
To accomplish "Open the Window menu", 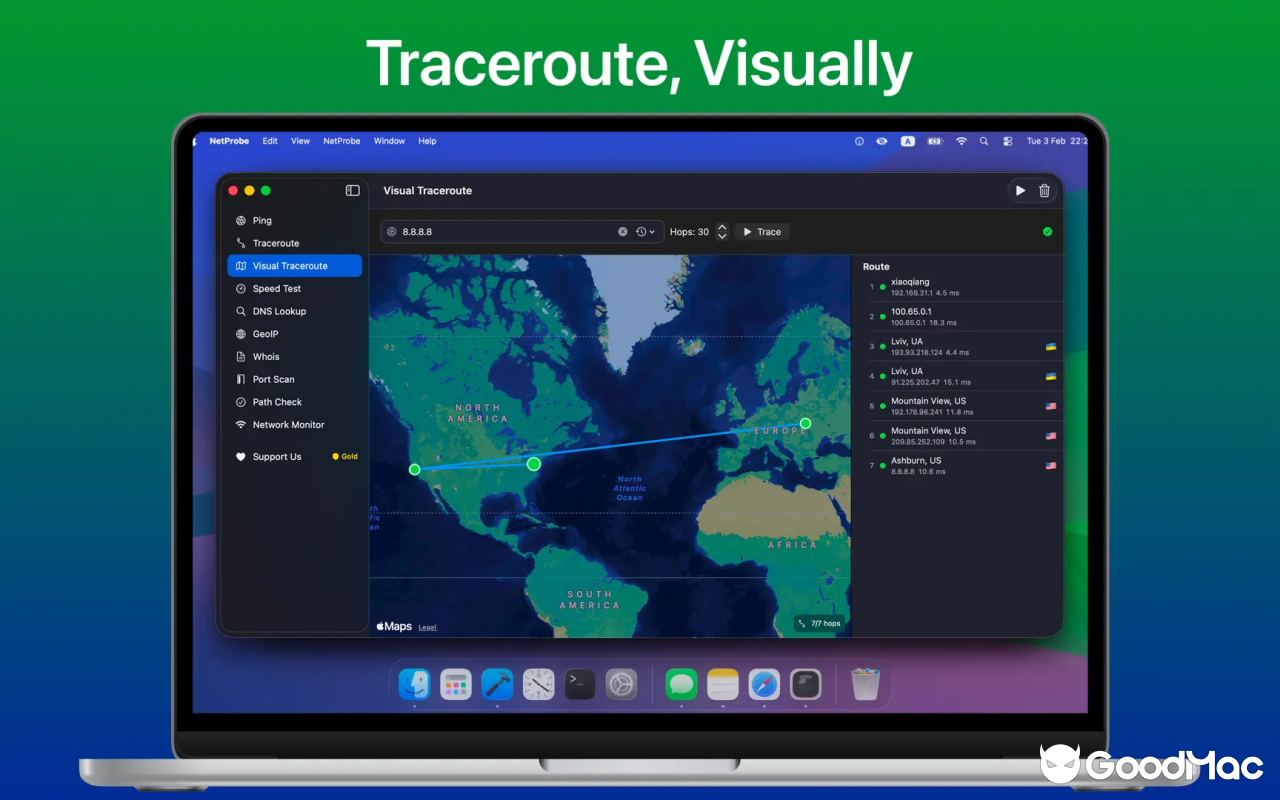I will click(389, 141).
